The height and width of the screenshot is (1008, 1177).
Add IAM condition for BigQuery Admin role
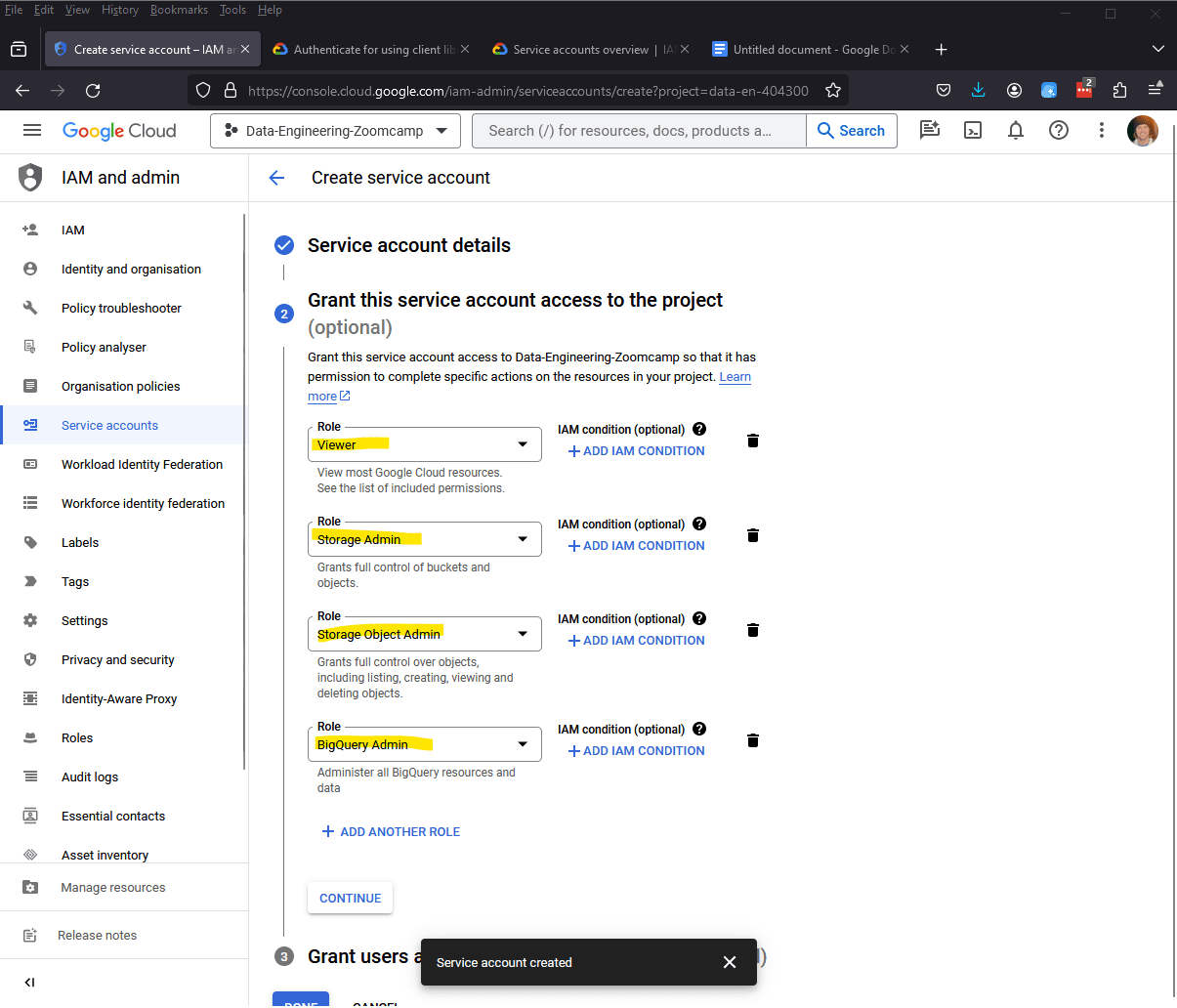(x=637, y=751)
